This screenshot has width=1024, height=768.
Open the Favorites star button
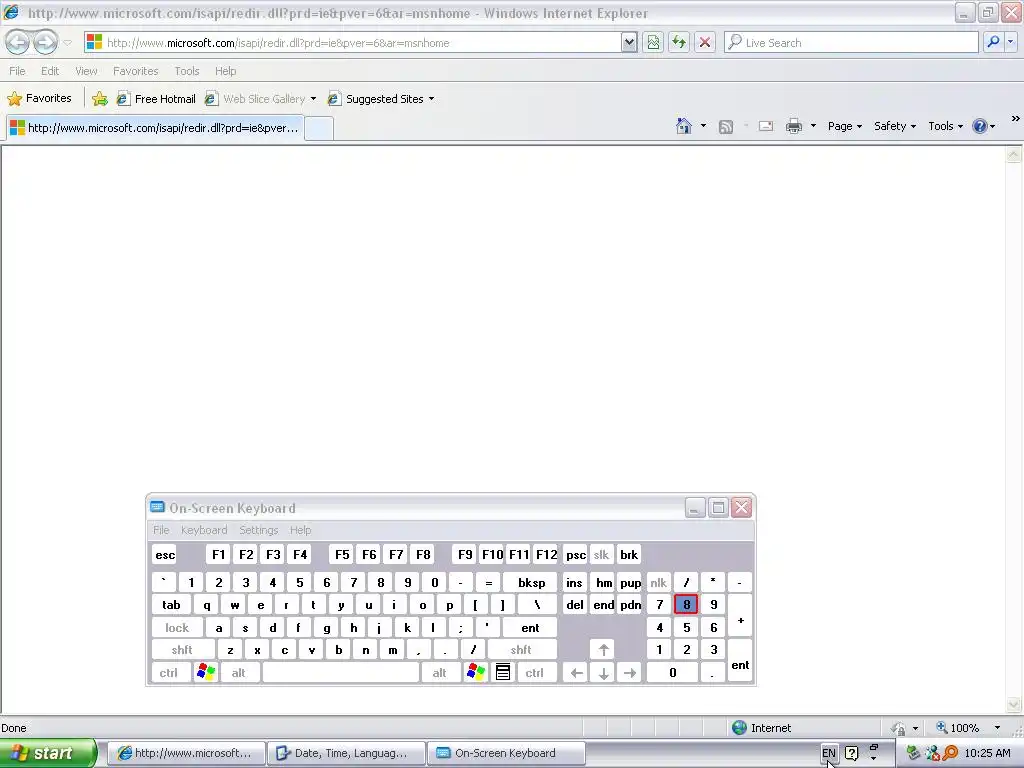[x=39, y=99]
